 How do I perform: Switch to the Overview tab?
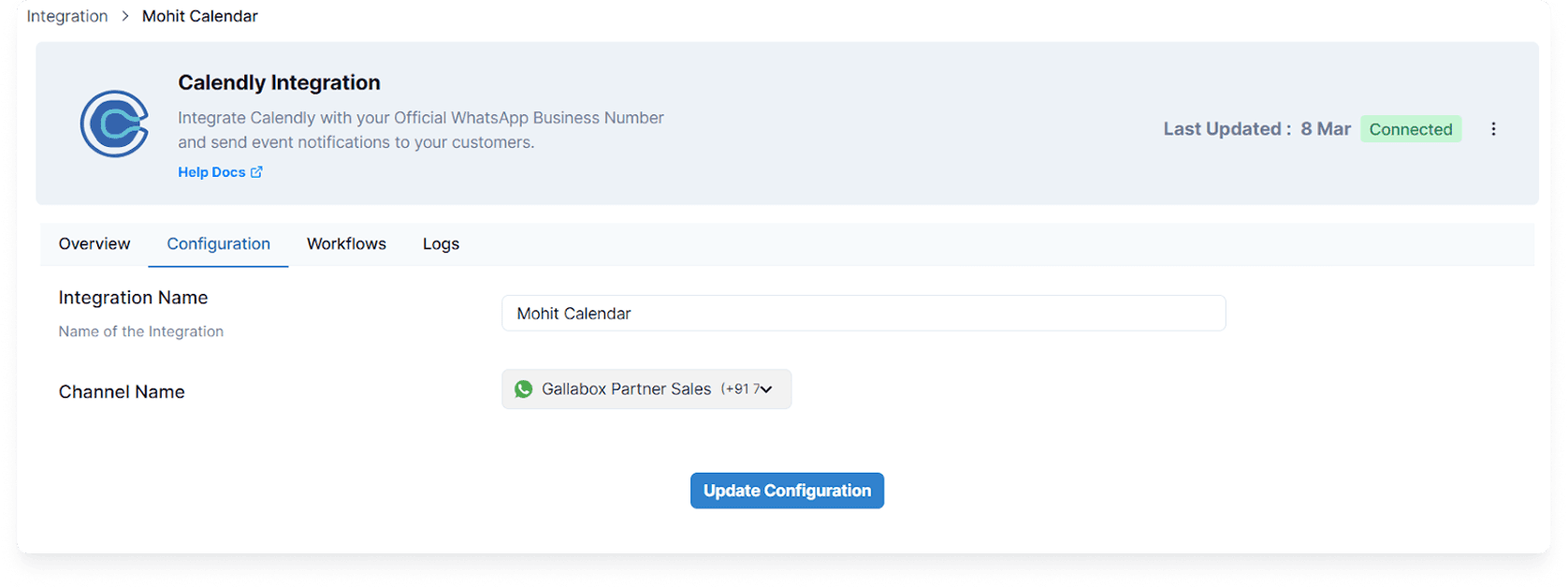94,244
